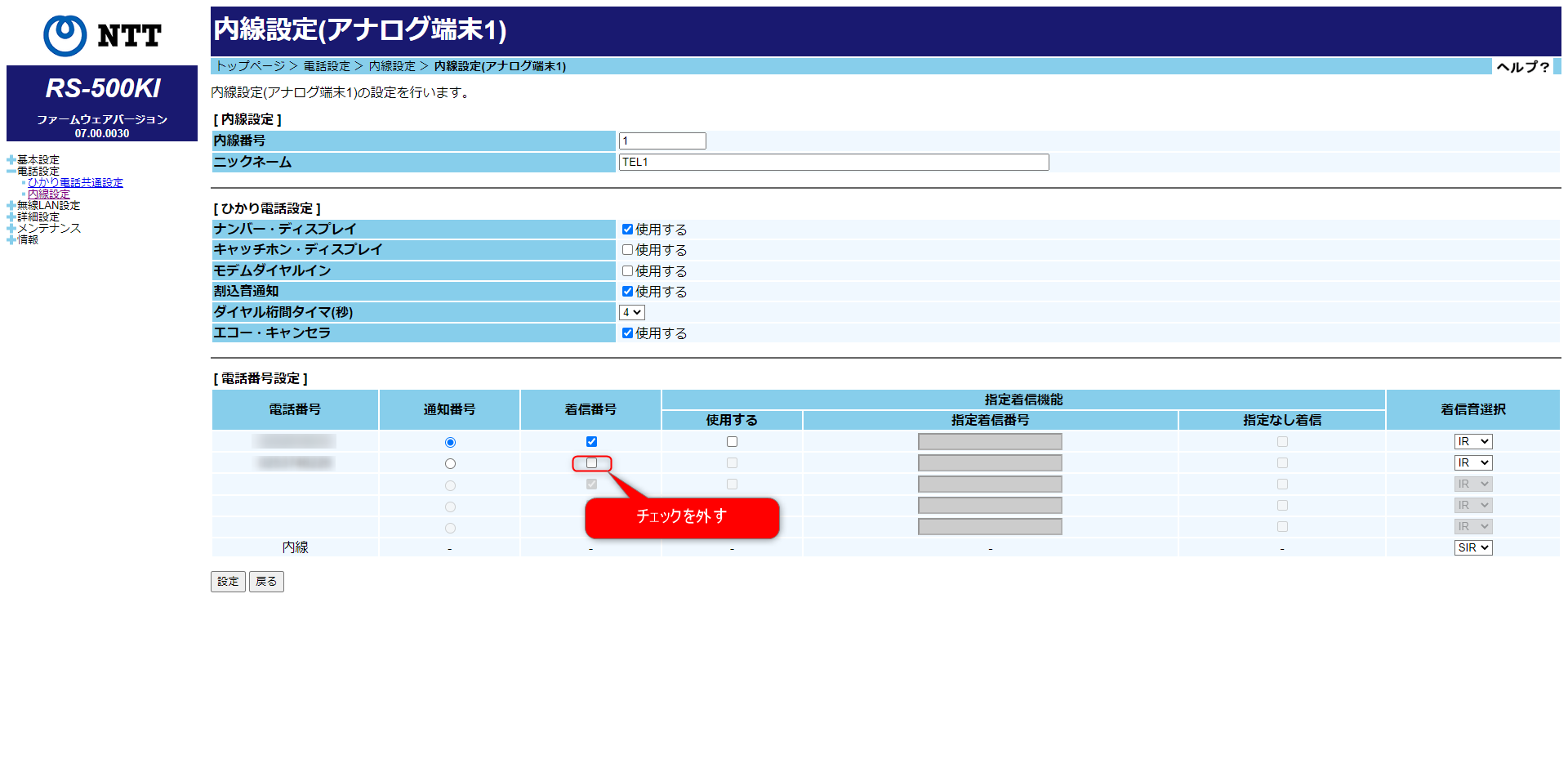
Task: Click the NTT logo icon
Action: pyautogui.click(x=65, y=35)
